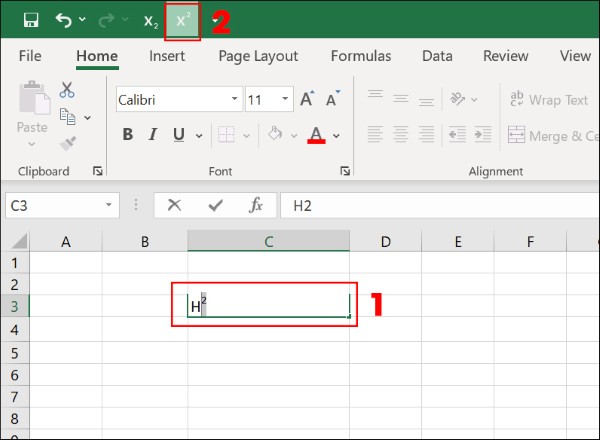
Task: Open text orientation options
Action: point(463,99)
